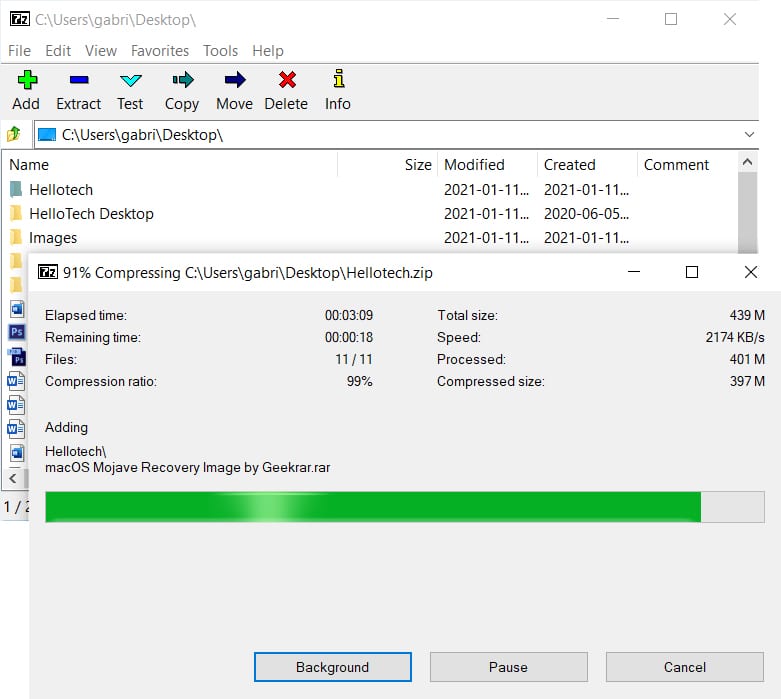This screenshot has width=781, height=699.
Task: Open the Favorites menu
Action: click(160, 51)
